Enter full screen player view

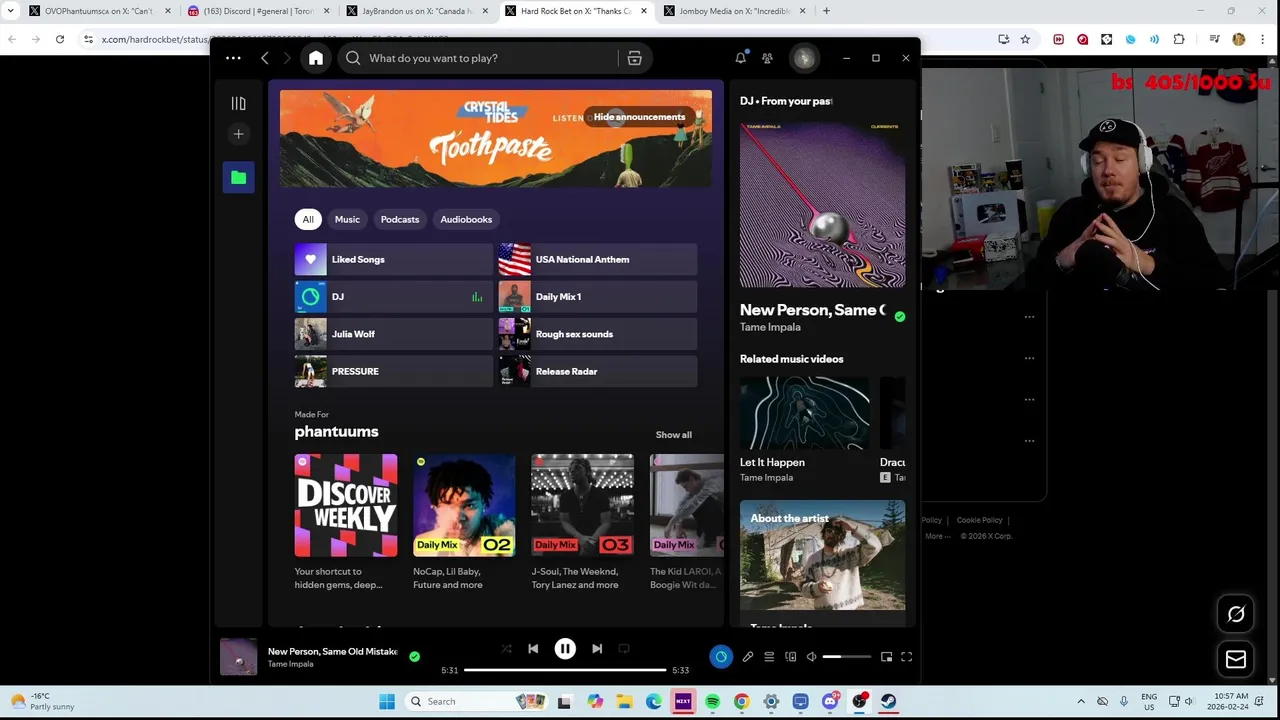pos(906,657)
